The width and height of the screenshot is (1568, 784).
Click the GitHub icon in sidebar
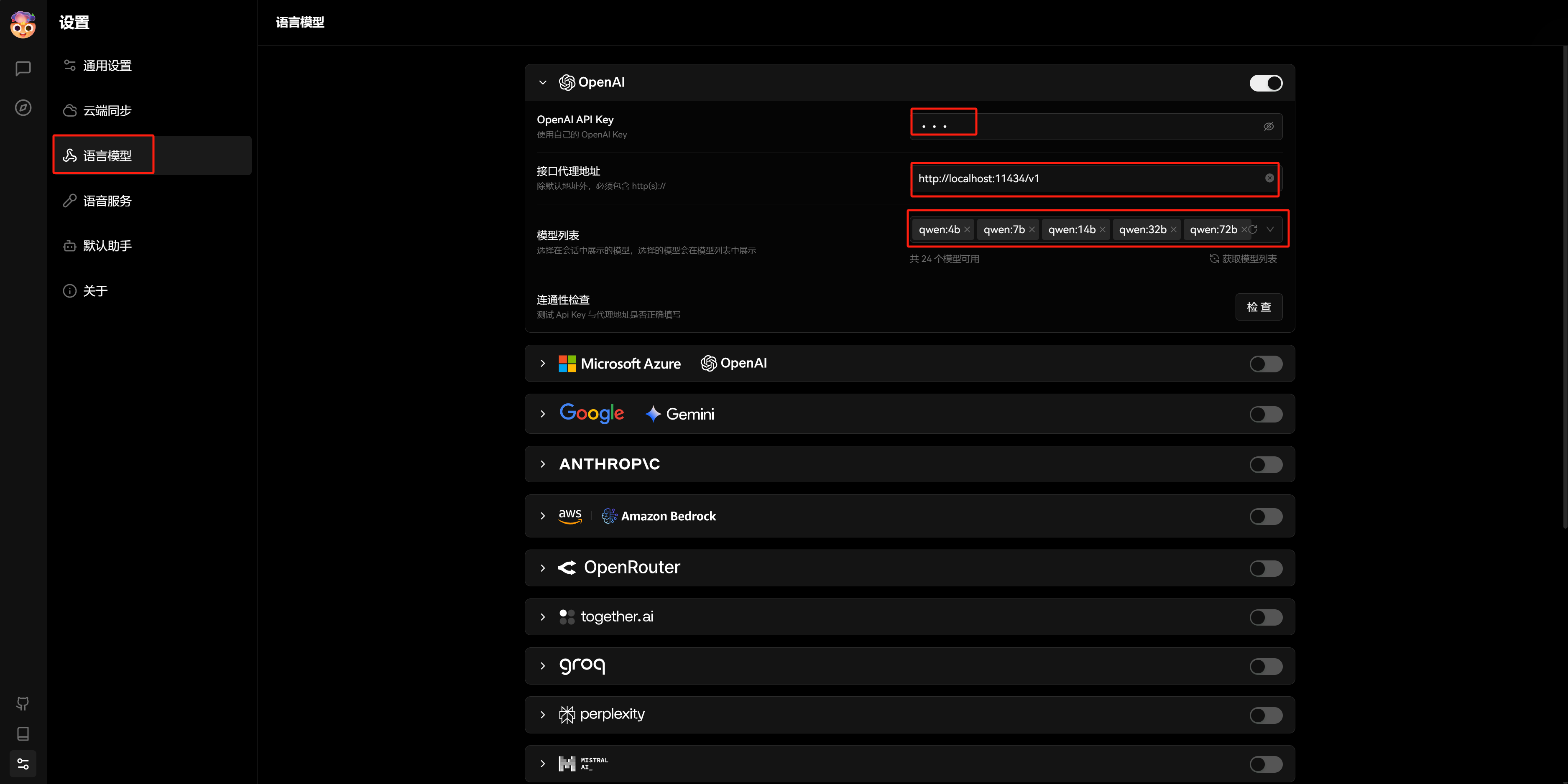[23, 704]
